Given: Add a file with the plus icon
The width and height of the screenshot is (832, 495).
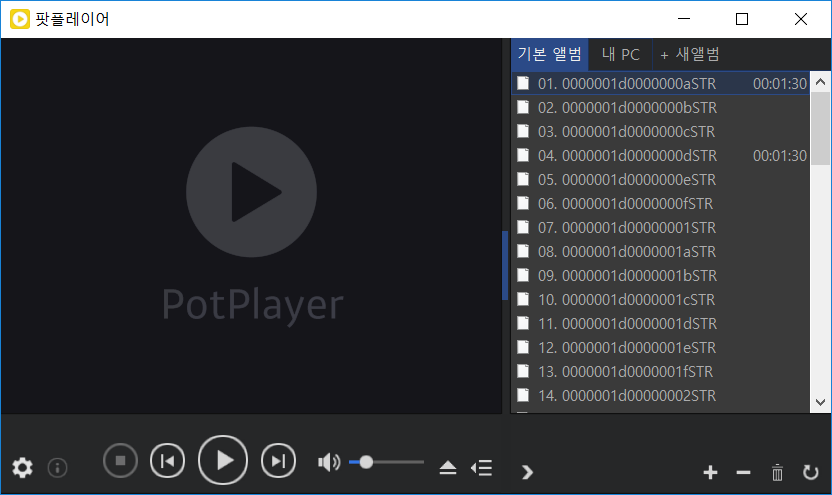Looking at the screenshot, I should click(710, 472).
